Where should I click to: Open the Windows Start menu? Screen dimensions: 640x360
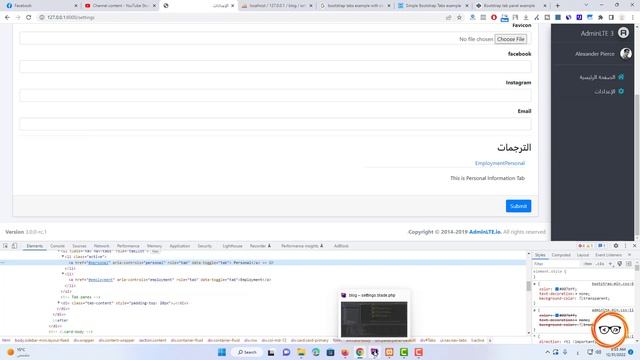pyautogui.click(x=222, y=352)
